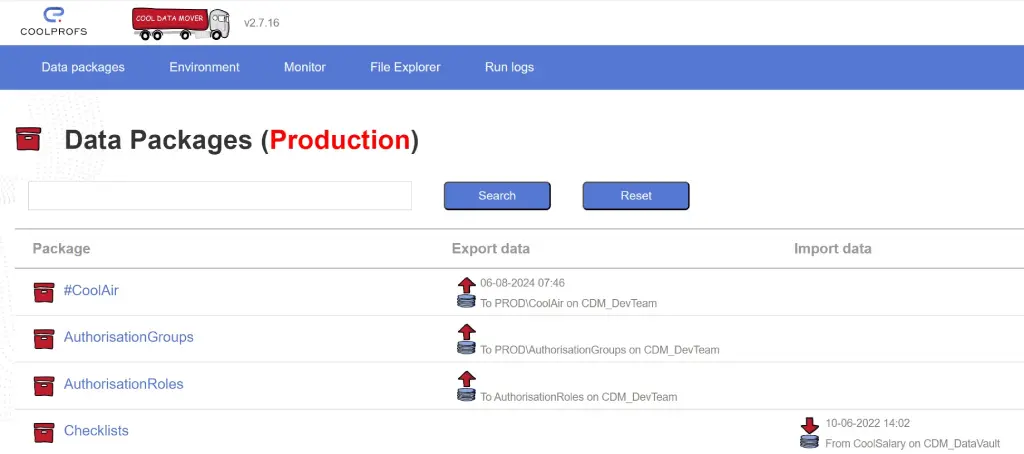This screenshot has width=1024, height=454.
Task: Switch to the Monitor page
Action: pyautogui.click(x=305, y=67)
